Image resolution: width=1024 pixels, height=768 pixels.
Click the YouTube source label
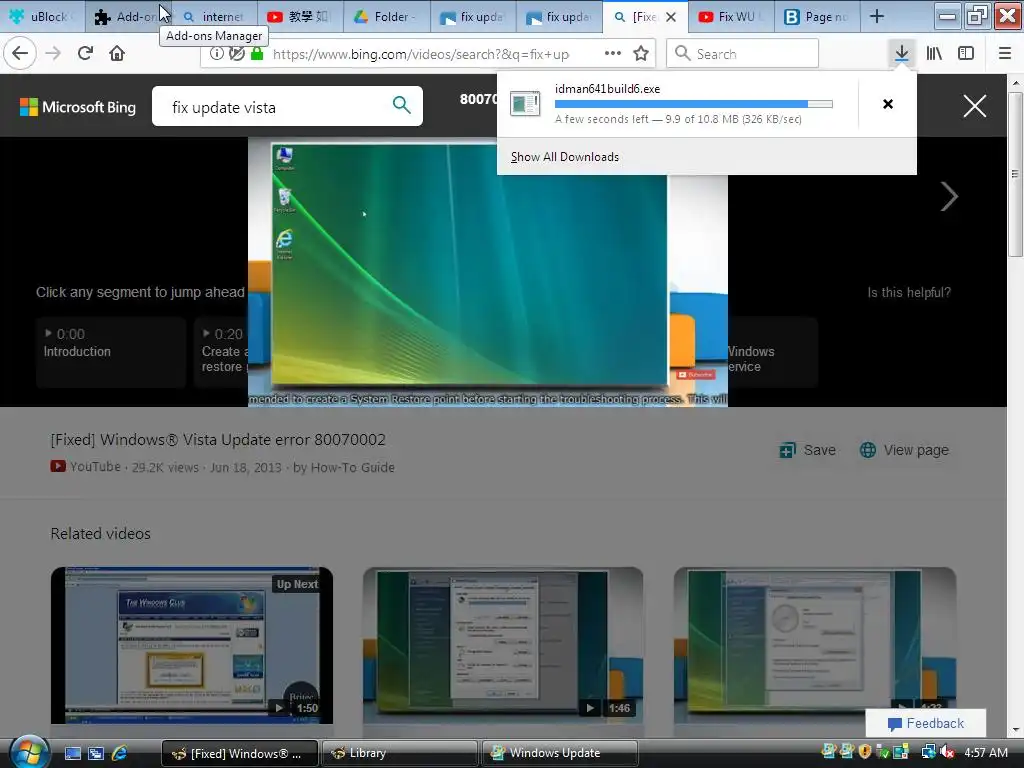click(86, 466)
